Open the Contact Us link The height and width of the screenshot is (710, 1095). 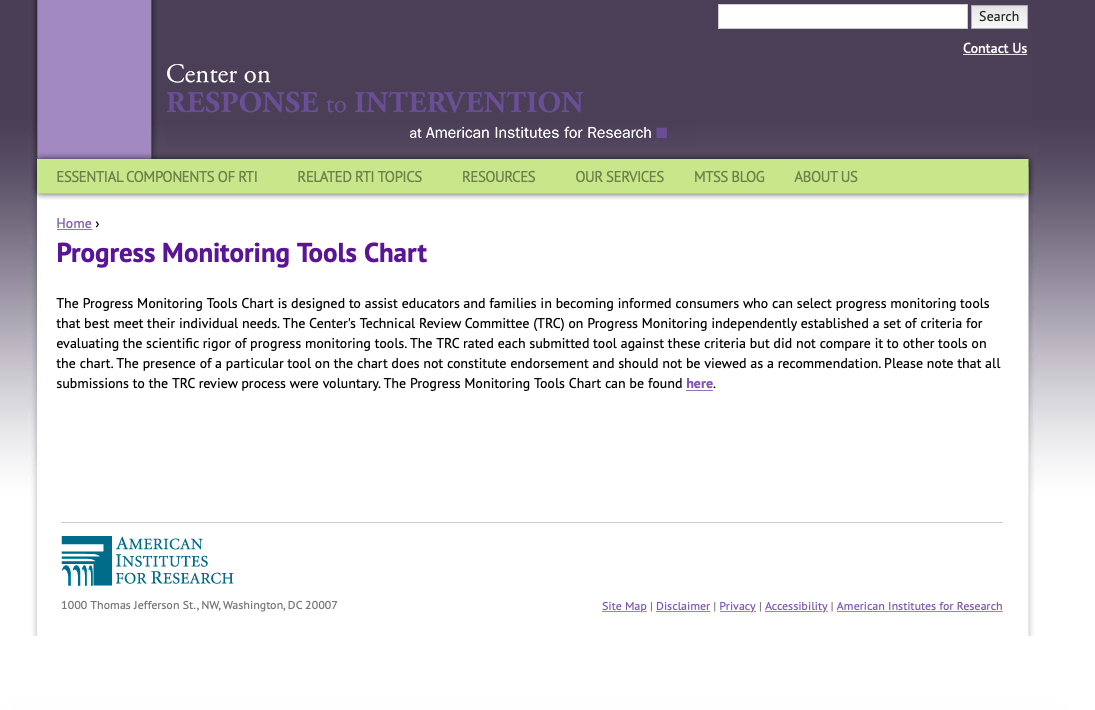(994, 48)
